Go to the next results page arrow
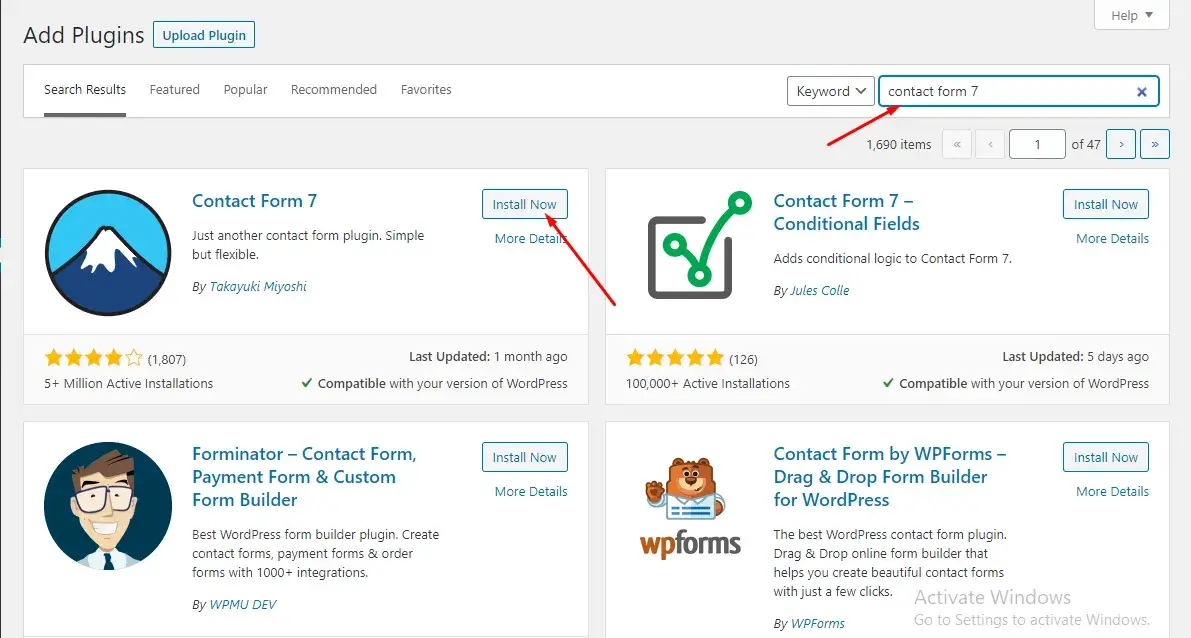1191x638 pixels. click(x=1121, y=145)
